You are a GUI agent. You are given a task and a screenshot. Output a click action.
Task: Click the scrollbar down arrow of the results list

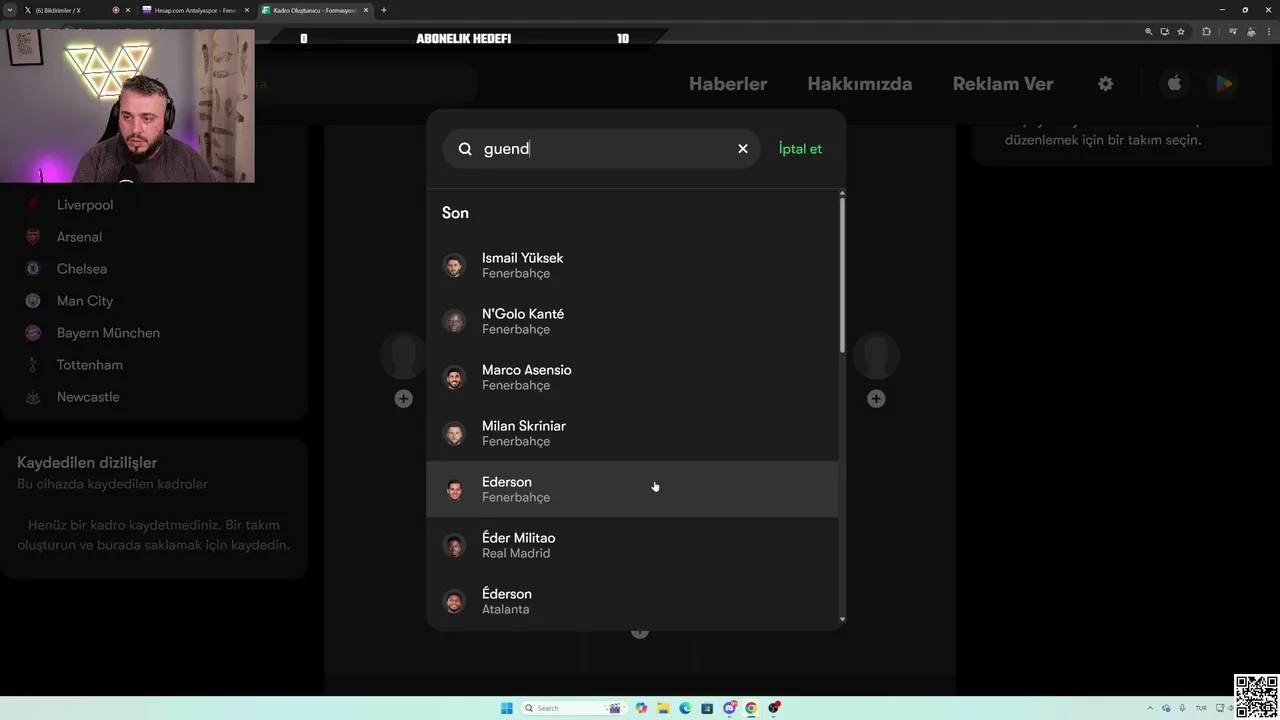(842, 620)
